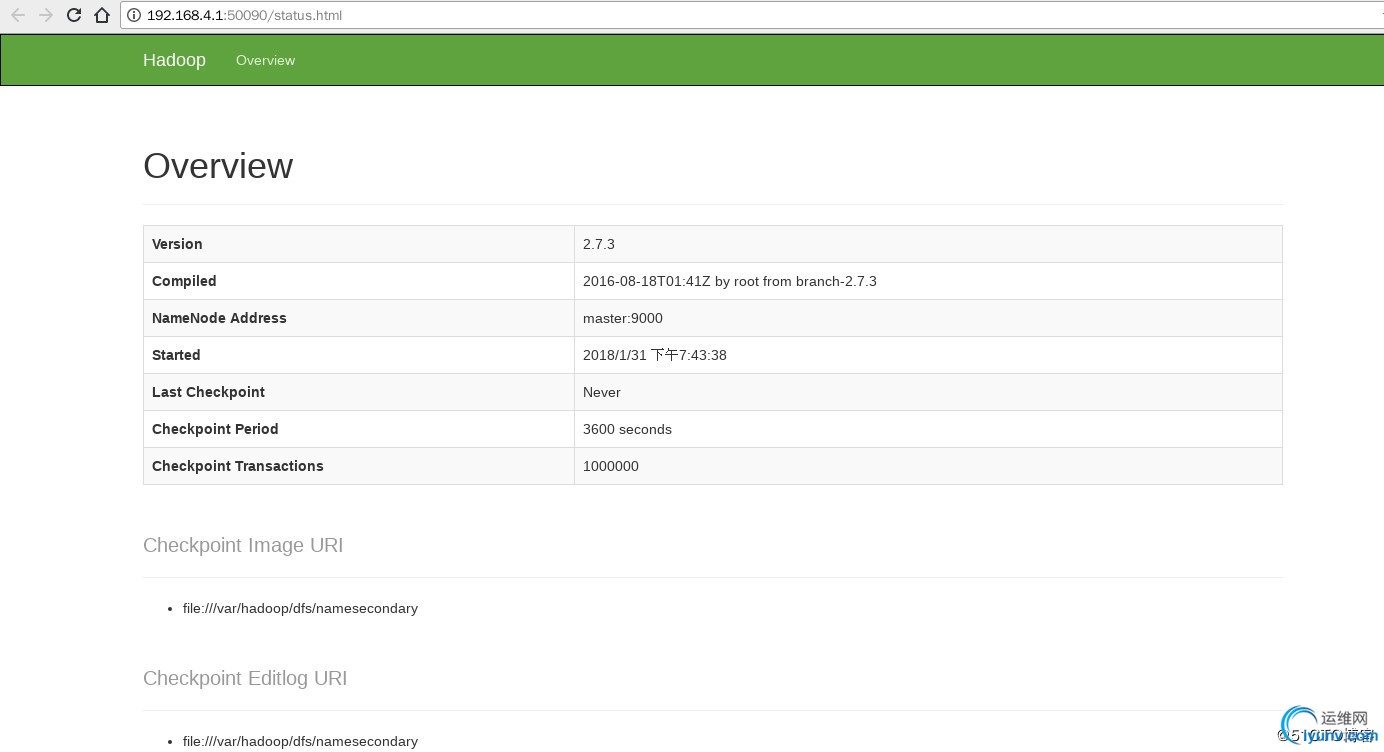Select the Checkpoint Transactions label
This screenshot has width=1384, height=752.
click(238, 466)
